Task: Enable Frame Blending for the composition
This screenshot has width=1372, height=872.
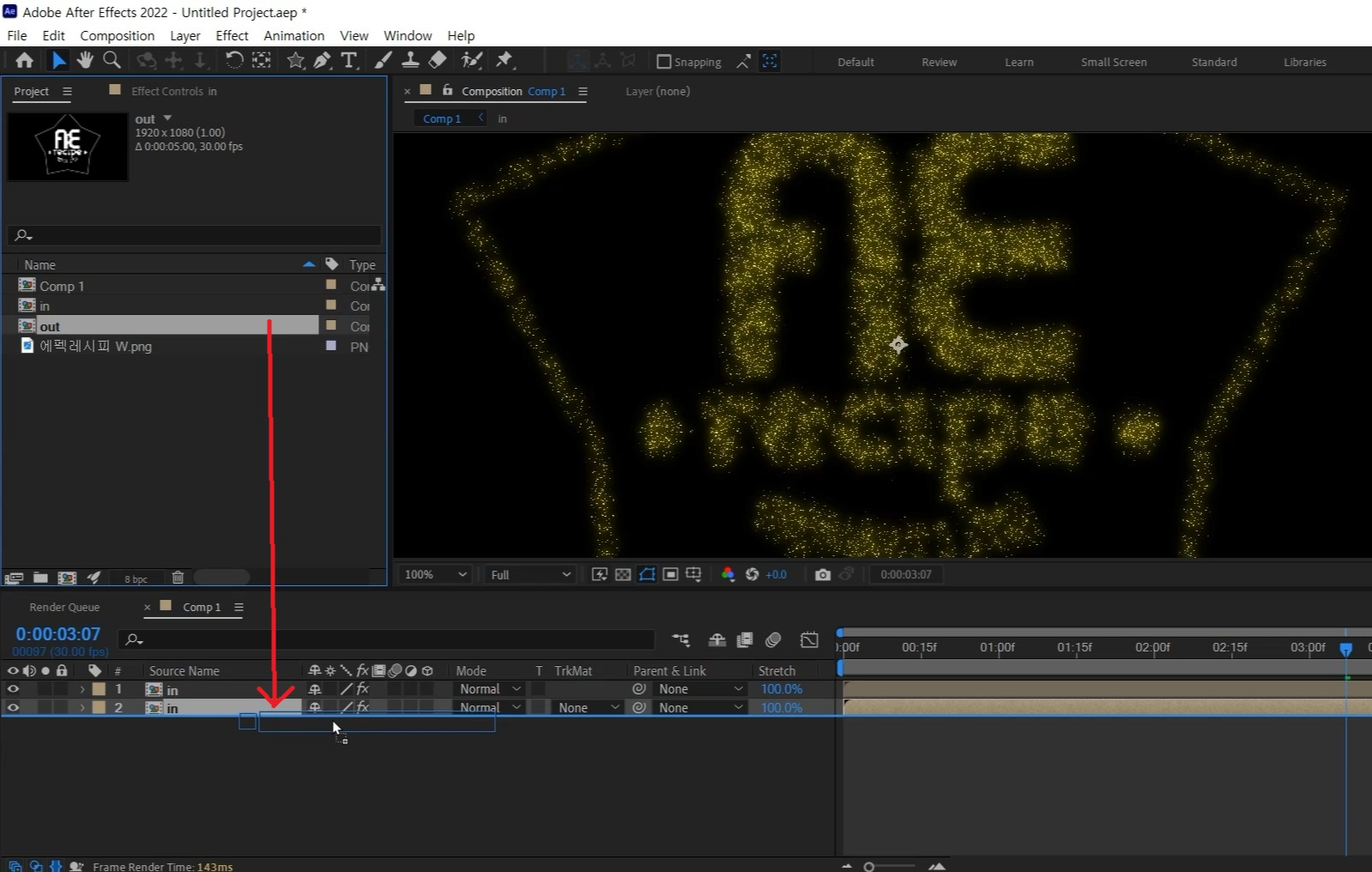Action: pyautogui.click(x=745, y=639)
